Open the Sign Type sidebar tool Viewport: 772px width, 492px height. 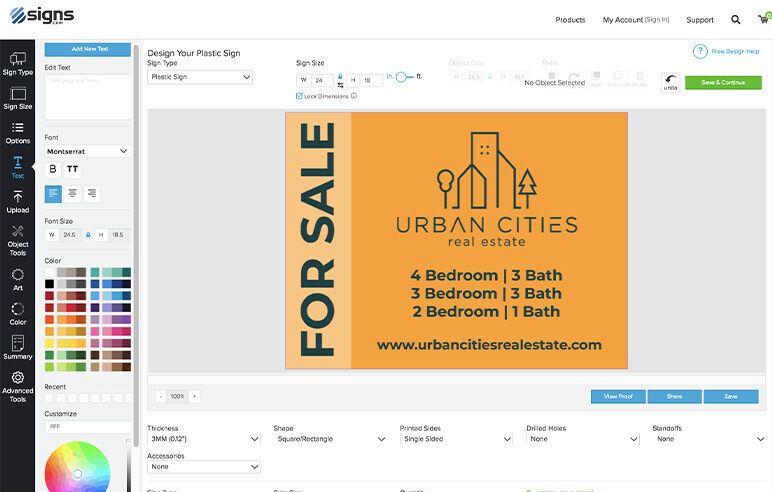(x=18, y=64)
